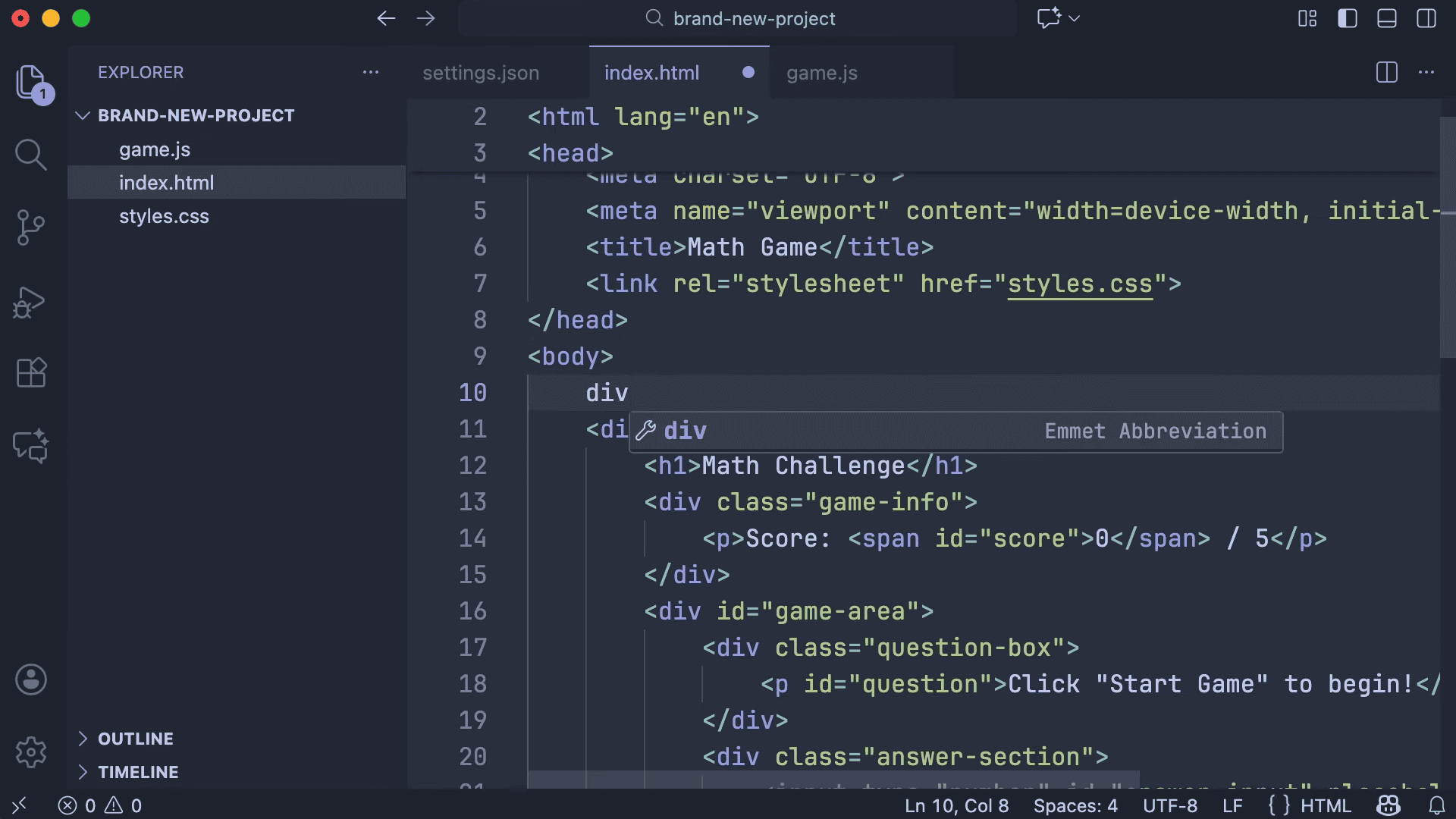Follow the styles.css link in code

click(1079, 284)
